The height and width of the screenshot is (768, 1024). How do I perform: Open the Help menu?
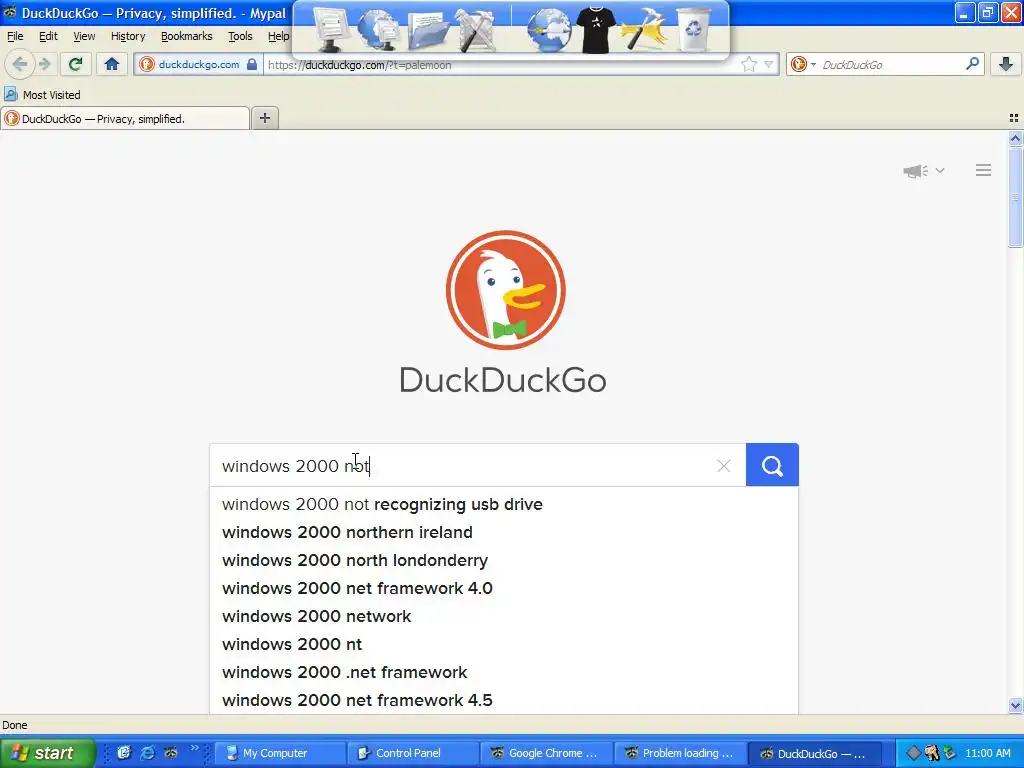click(x=278, y=37)
